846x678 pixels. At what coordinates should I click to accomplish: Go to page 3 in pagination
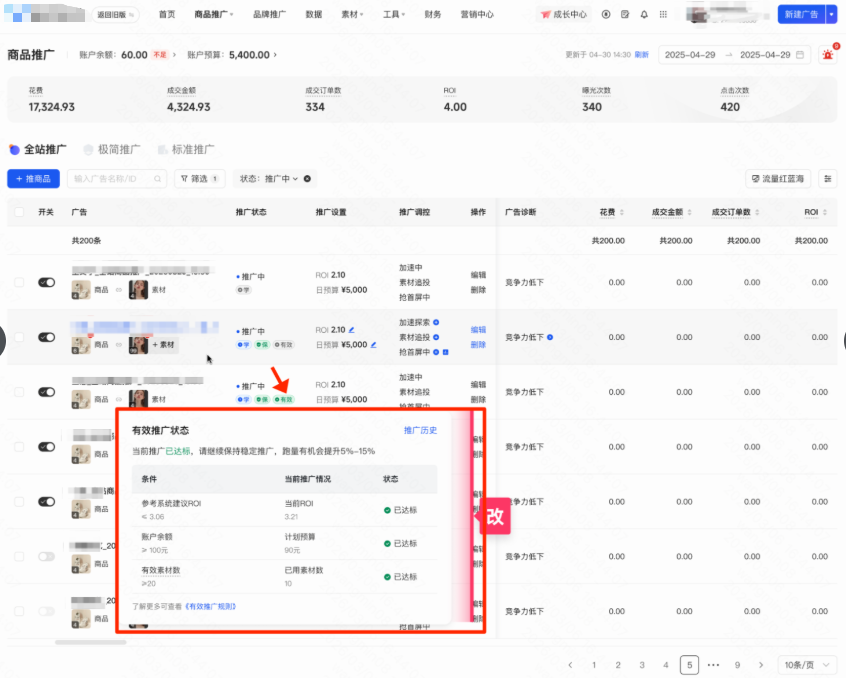(642, 665)
